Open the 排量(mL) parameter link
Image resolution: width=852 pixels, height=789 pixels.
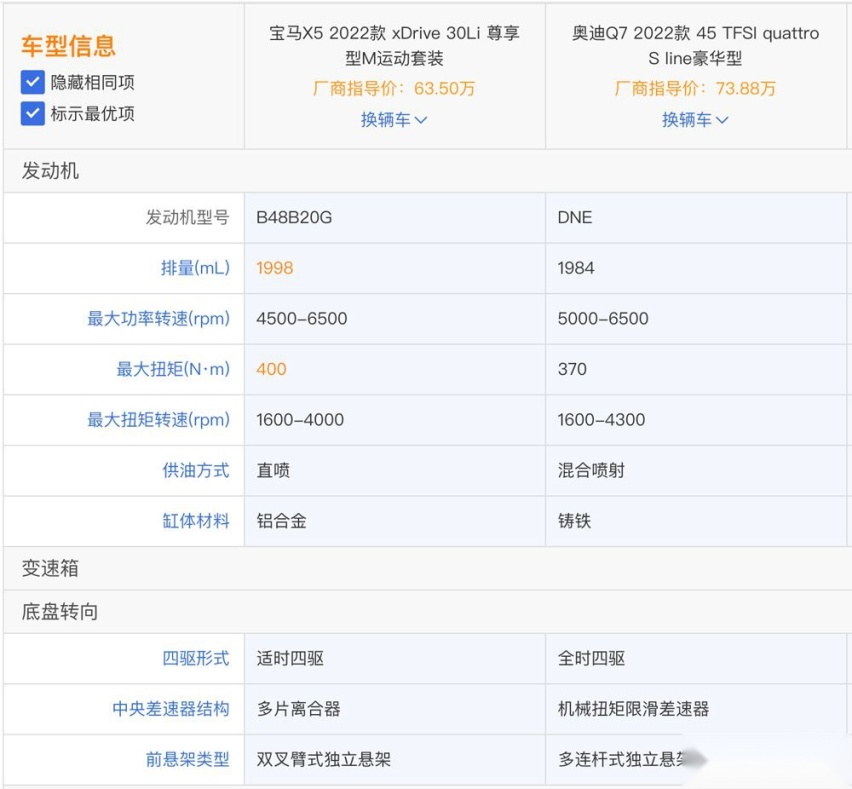tap(196, 268)
